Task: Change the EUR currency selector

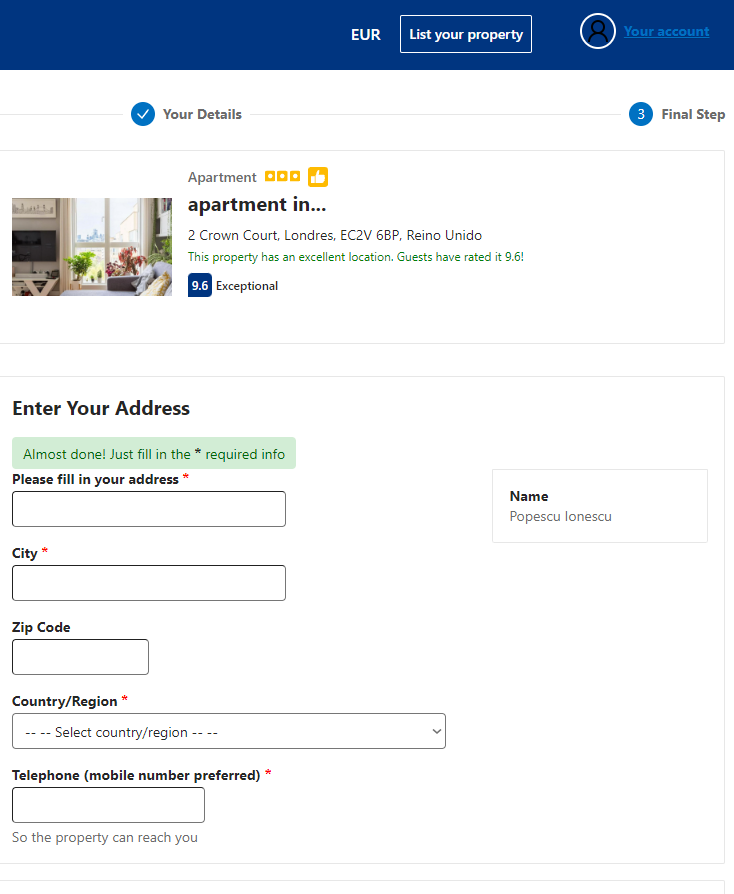Action: tap(366, 34)
